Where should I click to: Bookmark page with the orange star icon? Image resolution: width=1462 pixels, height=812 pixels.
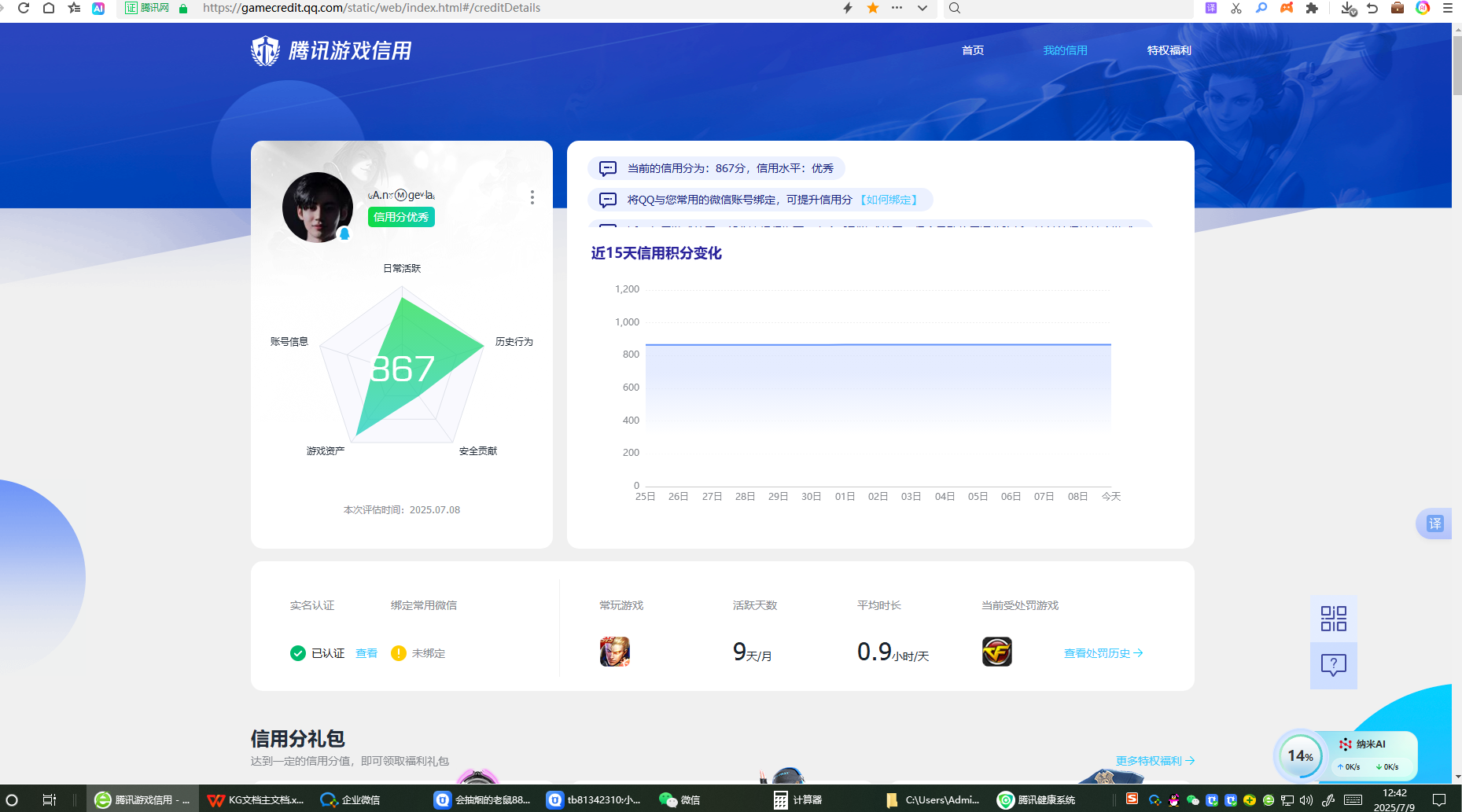click(873, 8)
